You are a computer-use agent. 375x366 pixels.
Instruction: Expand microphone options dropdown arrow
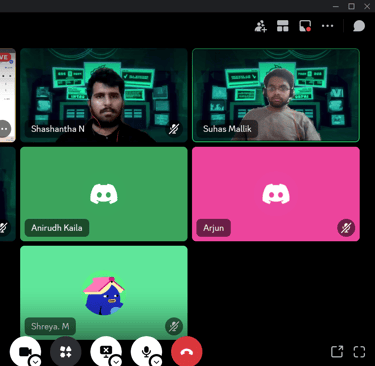pyautogui.click(x=157, y=361)
